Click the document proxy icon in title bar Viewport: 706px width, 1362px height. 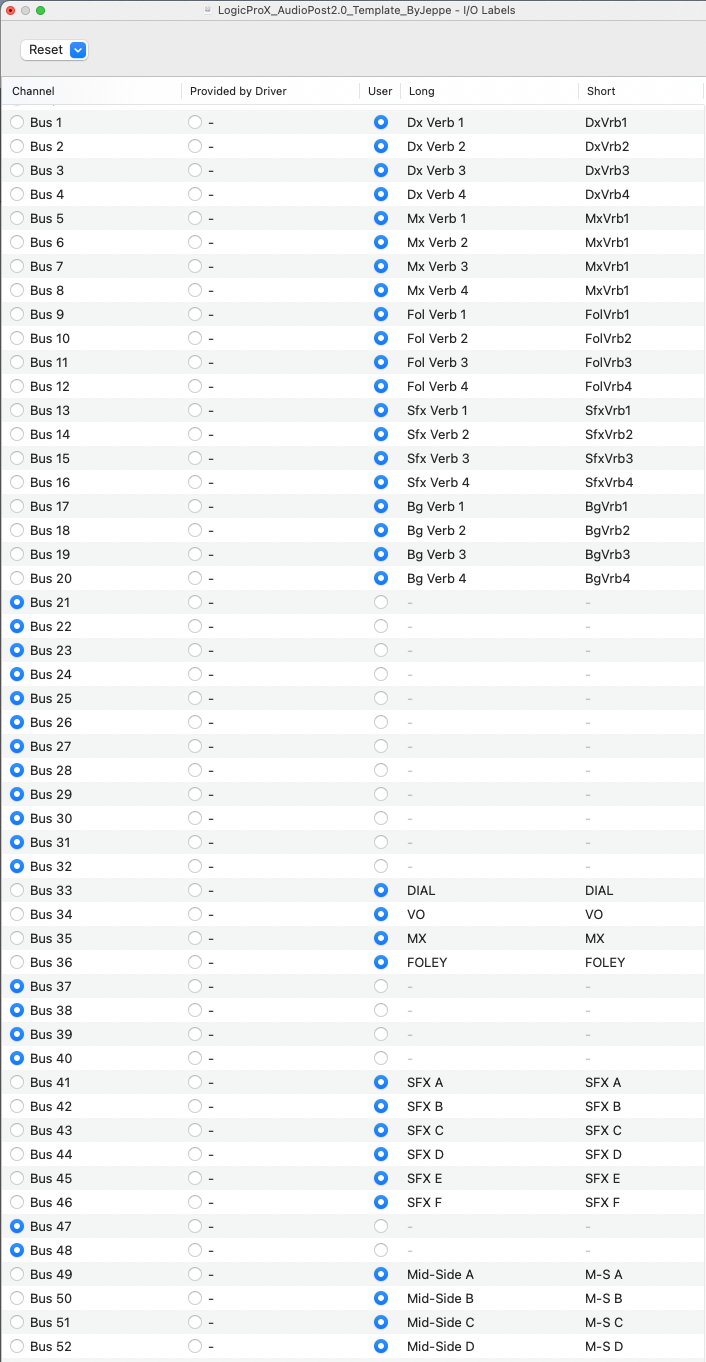208,10
